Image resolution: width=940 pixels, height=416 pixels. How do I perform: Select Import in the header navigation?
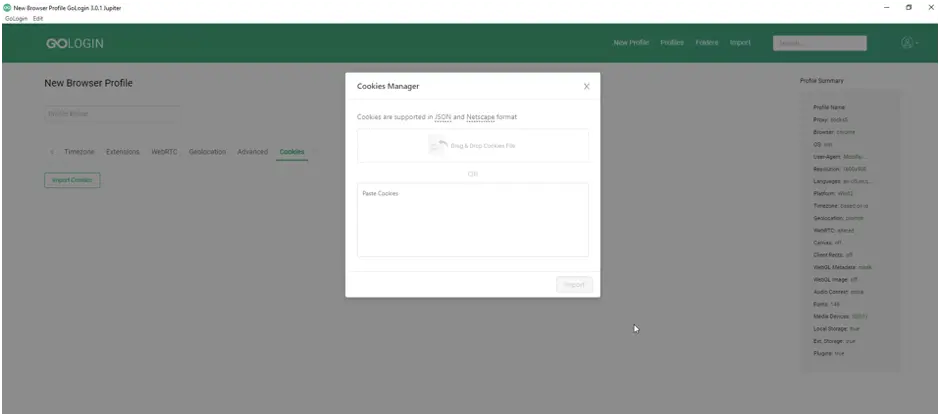tap(740, 43)
